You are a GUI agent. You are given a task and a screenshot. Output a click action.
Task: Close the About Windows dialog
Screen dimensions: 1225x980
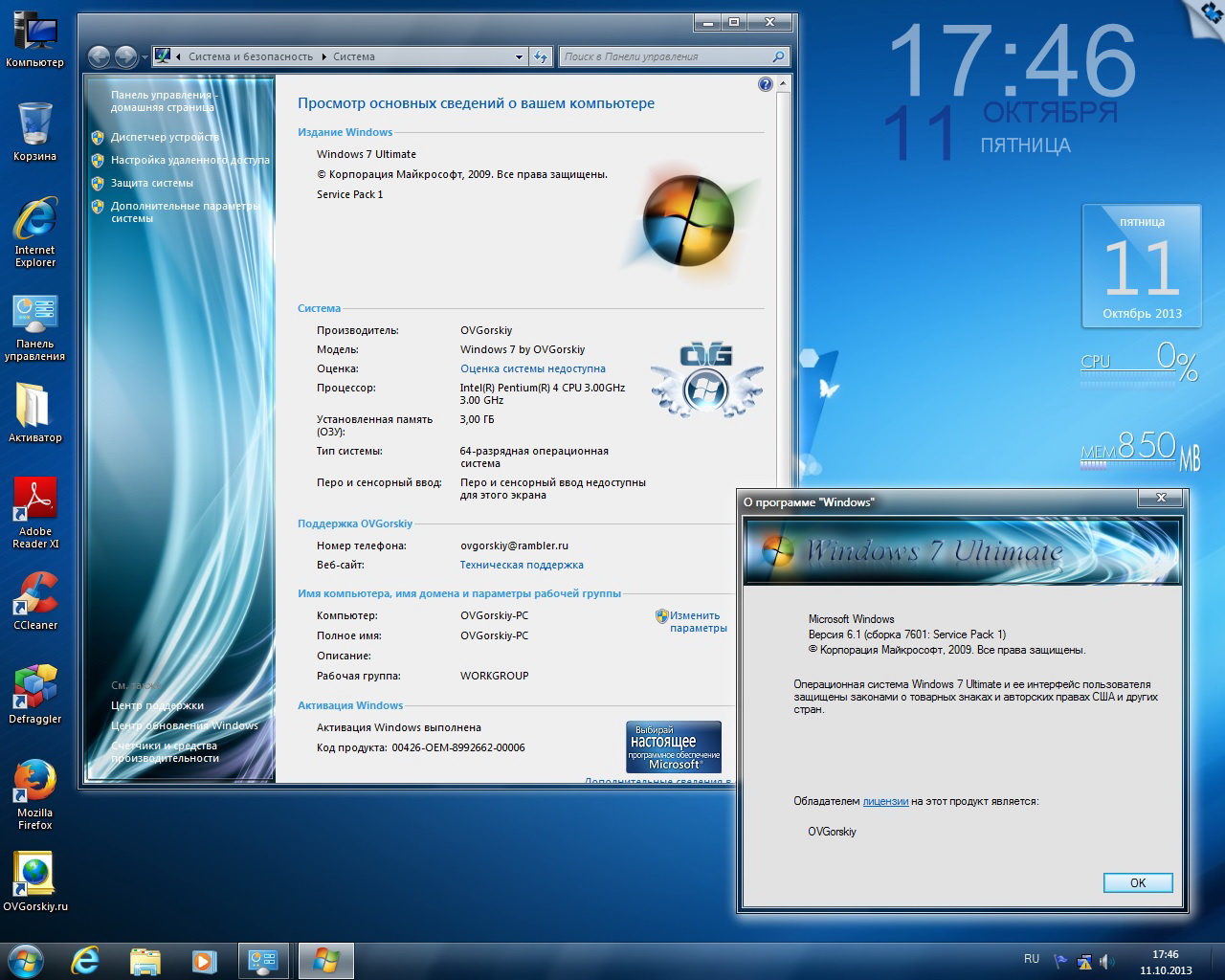1161,498
